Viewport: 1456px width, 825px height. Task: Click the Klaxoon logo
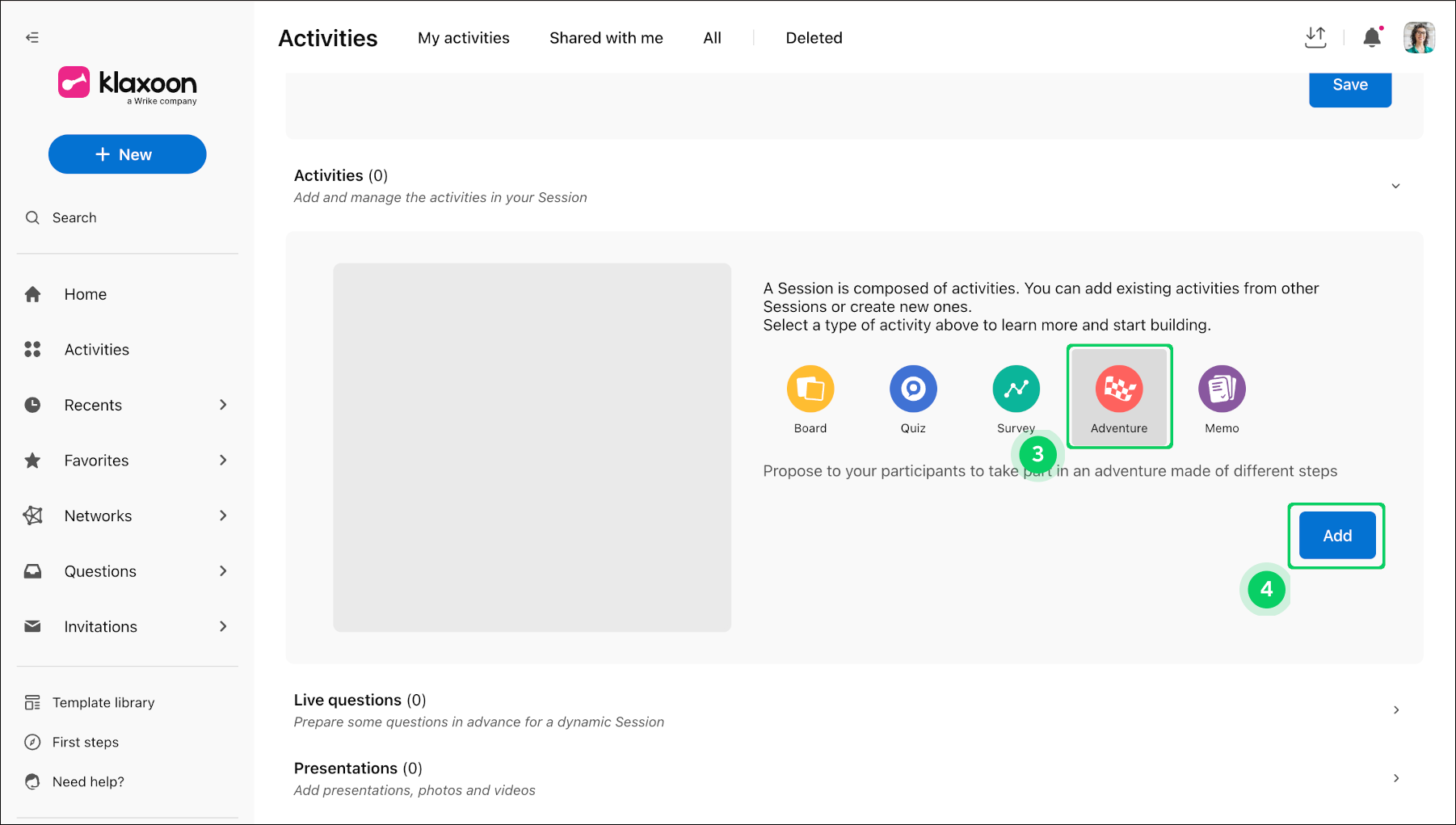128,85
